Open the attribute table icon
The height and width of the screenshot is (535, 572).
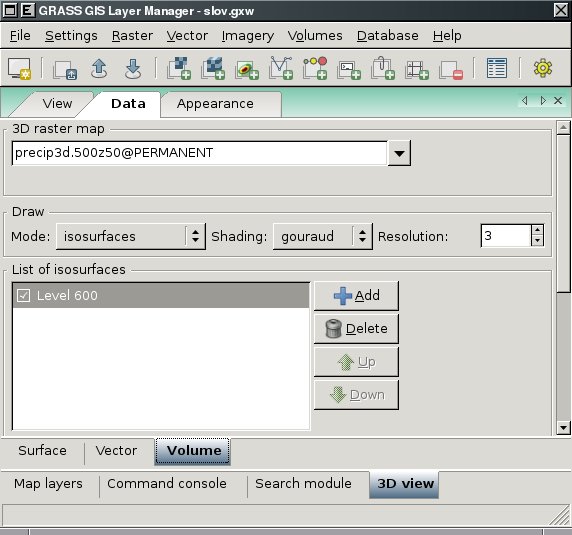point(497,68)
